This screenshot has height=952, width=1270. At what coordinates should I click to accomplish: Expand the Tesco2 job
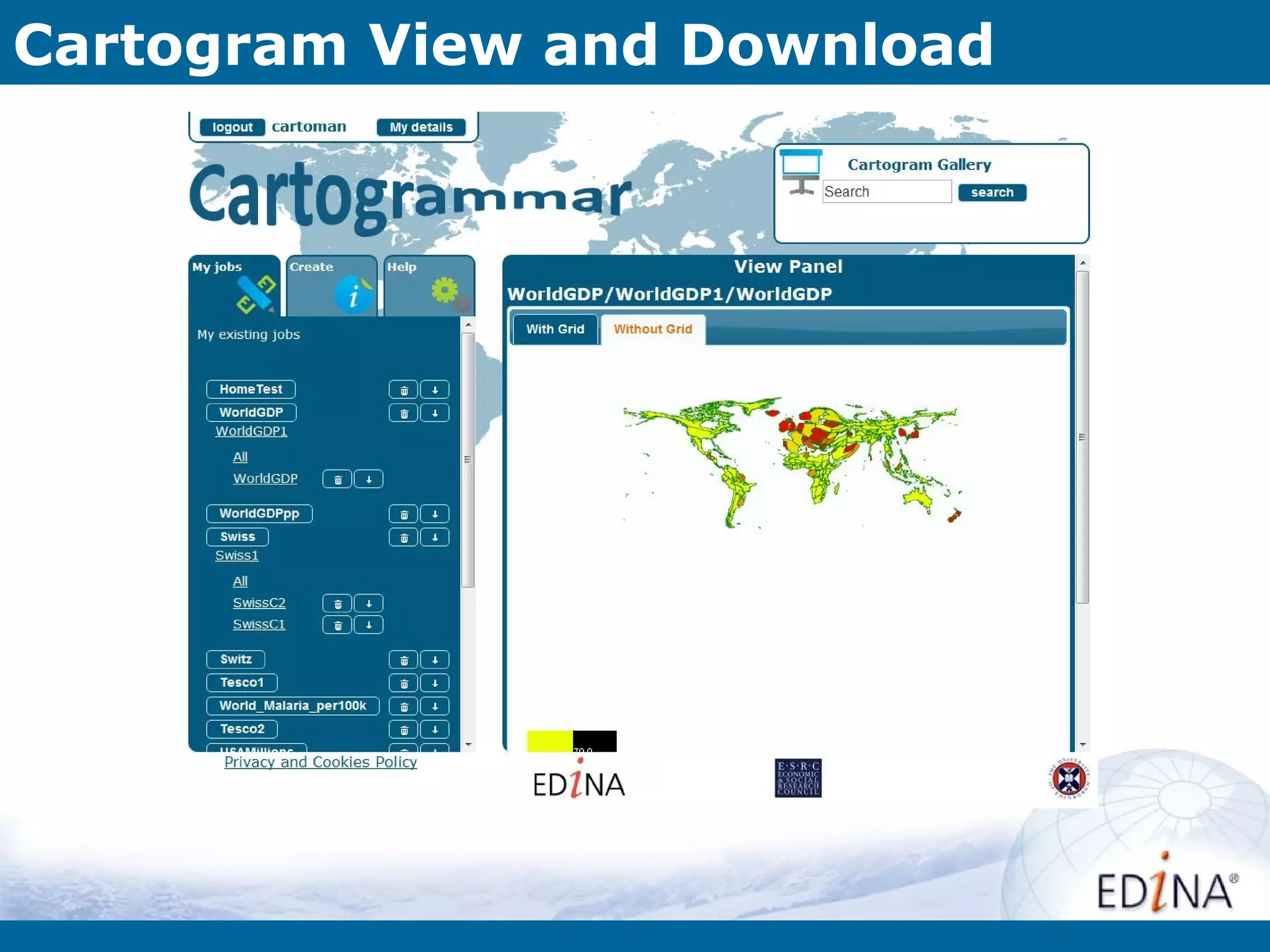242,729
